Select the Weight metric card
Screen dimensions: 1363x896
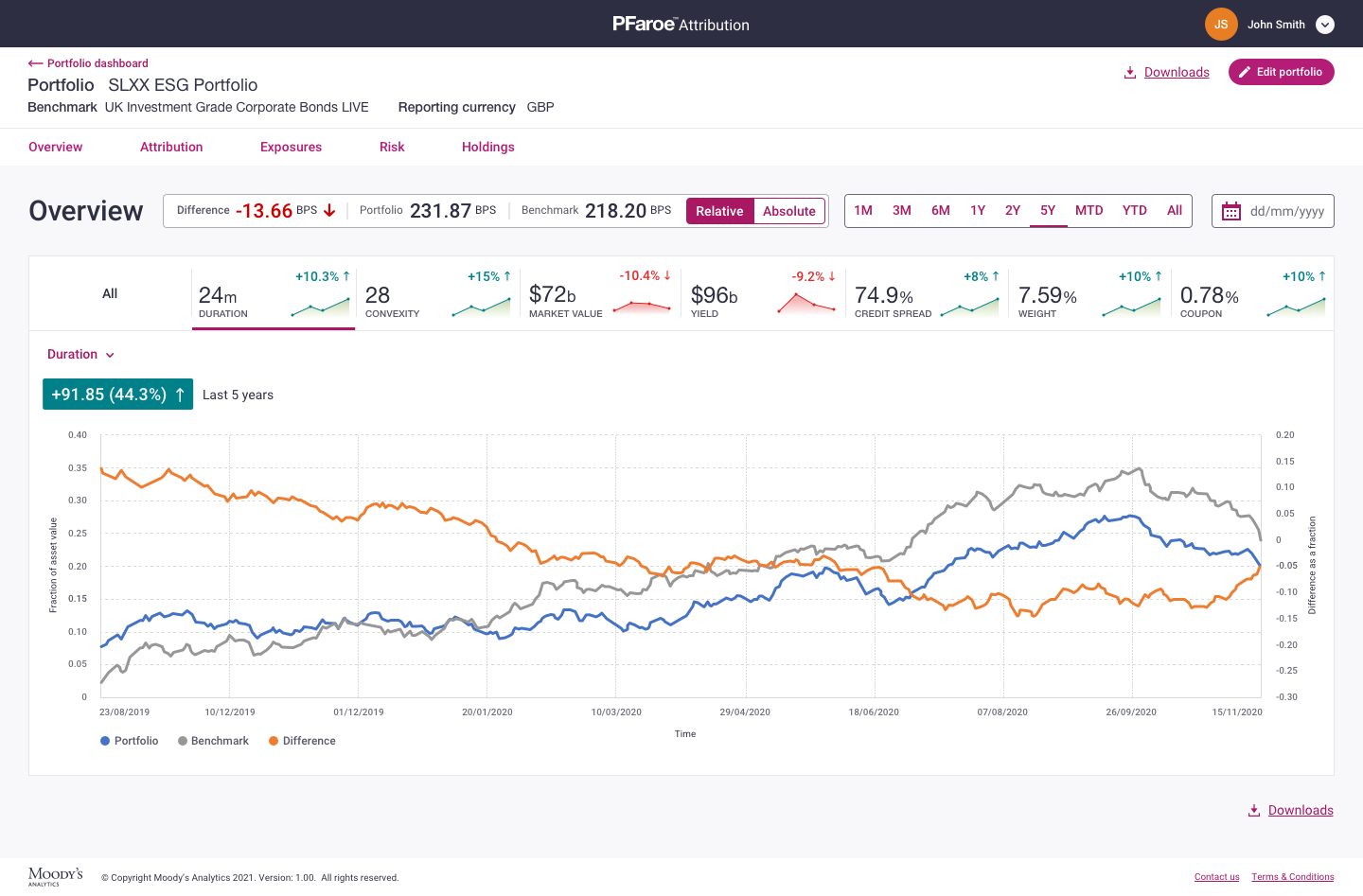1089,293
